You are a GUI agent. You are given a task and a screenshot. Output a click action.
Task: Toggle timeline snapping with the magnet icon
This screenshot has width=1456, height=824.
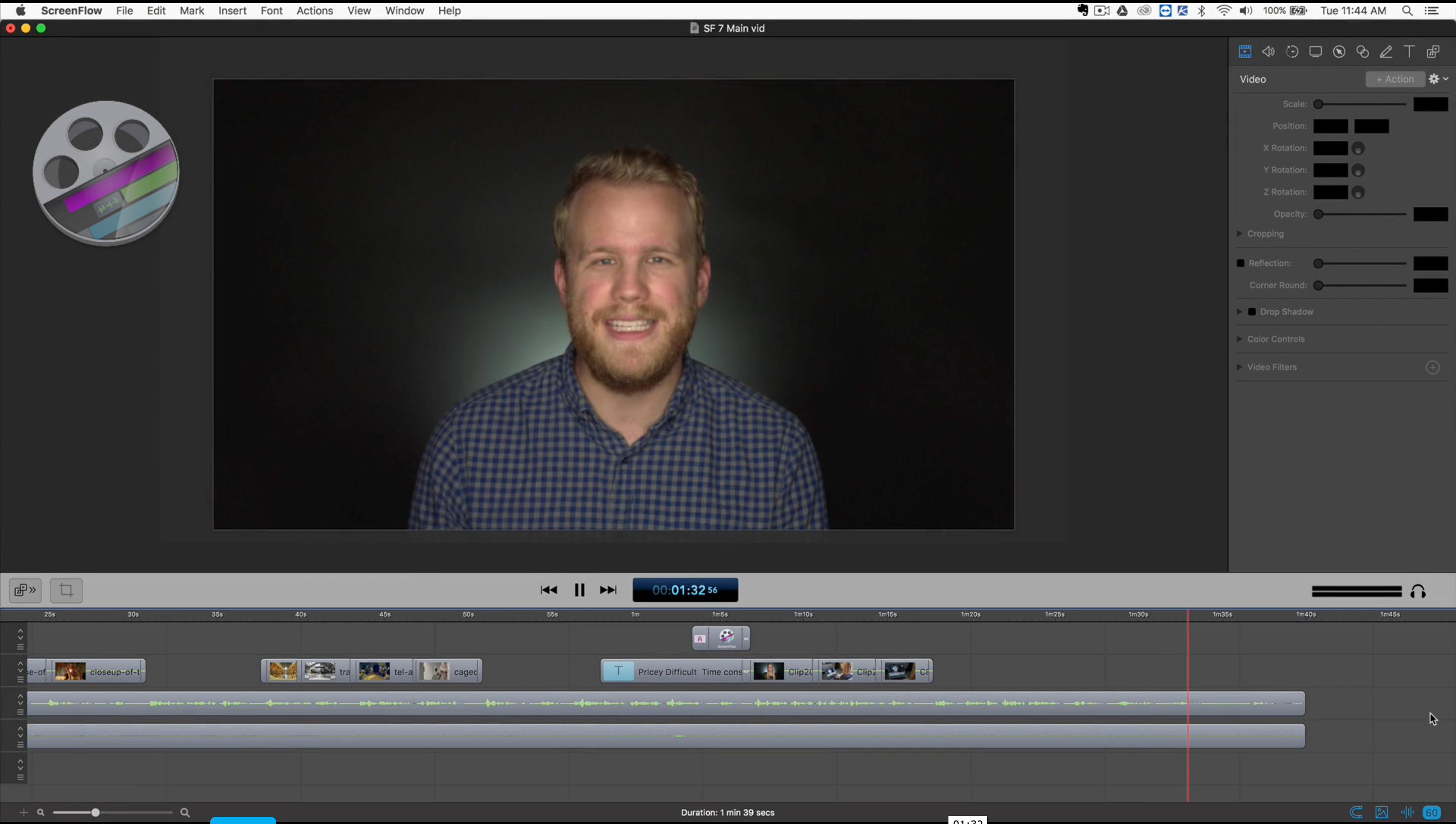click(x=1356, y=813)
